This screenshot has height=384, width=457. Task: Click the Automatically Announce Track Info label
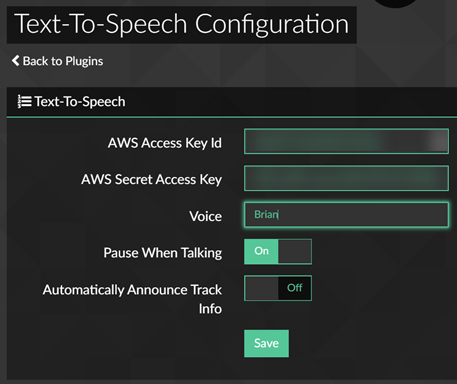[132, 299]
